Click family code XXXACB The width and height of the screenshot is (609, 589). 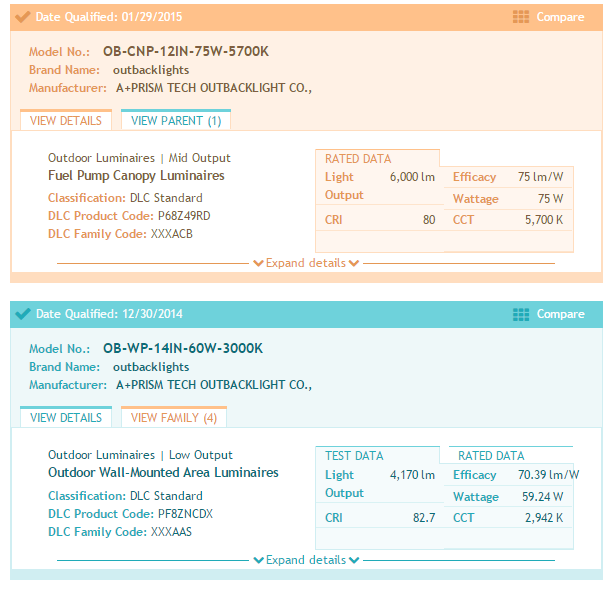[172, 234]
